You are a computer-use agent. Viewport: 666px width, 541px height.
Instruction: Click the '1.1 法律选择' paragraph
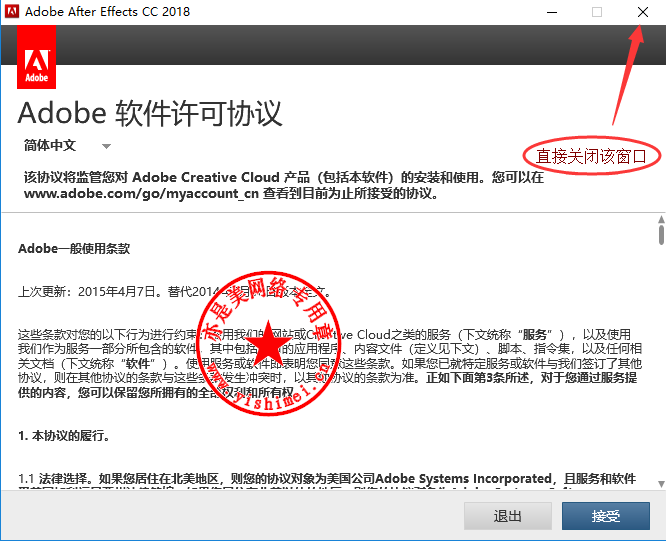327,483
